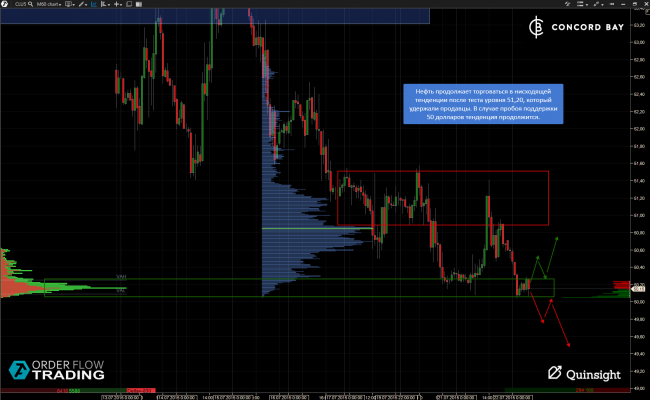Click the 17.07 date marker on time axis
Image resolution: width=650 pixels, height=400 pixels.
[347, 397]
